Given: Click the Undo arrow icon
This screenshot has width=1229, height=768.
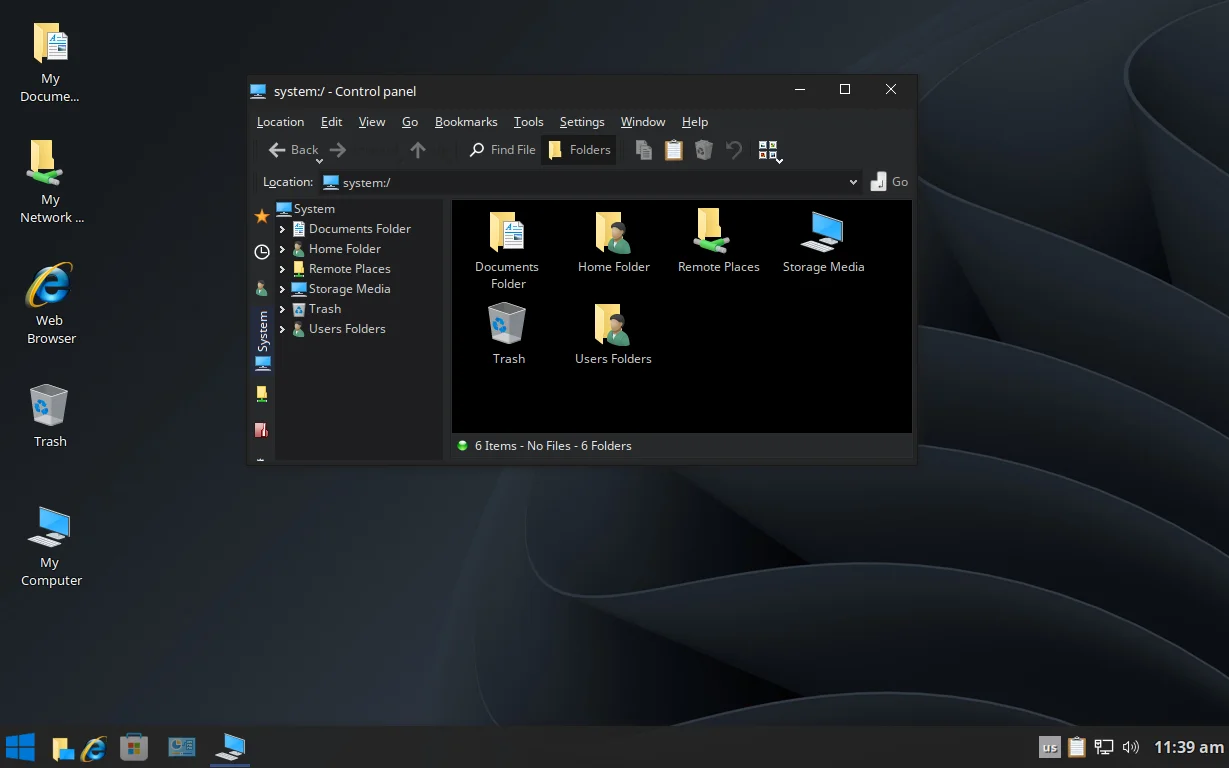Looking at the screenshot, I should point(733,149).
